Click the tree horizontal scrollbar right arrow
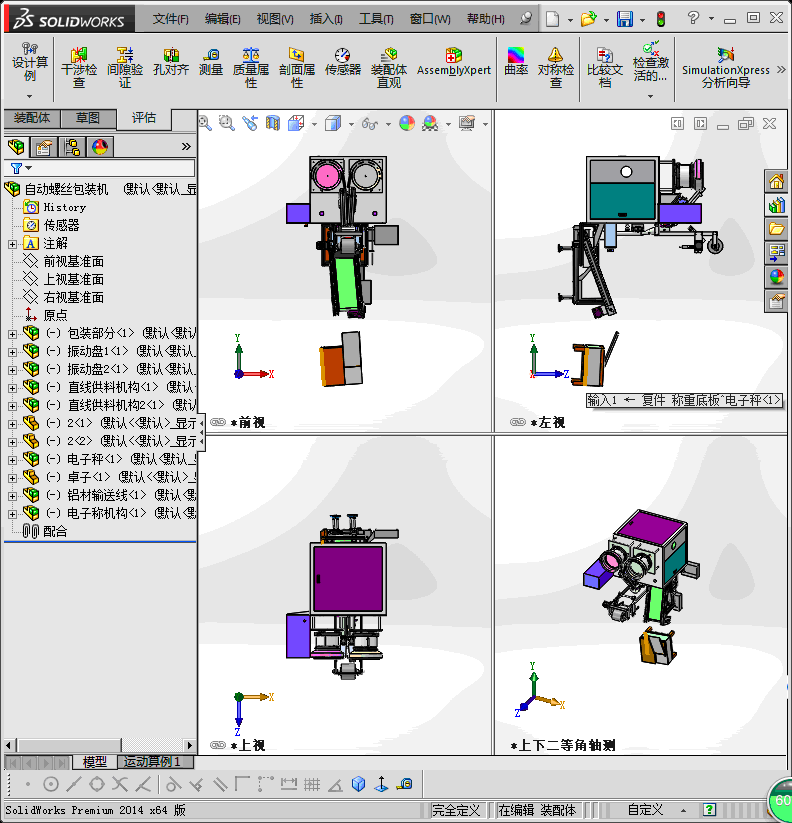 [x=189, y=745]
